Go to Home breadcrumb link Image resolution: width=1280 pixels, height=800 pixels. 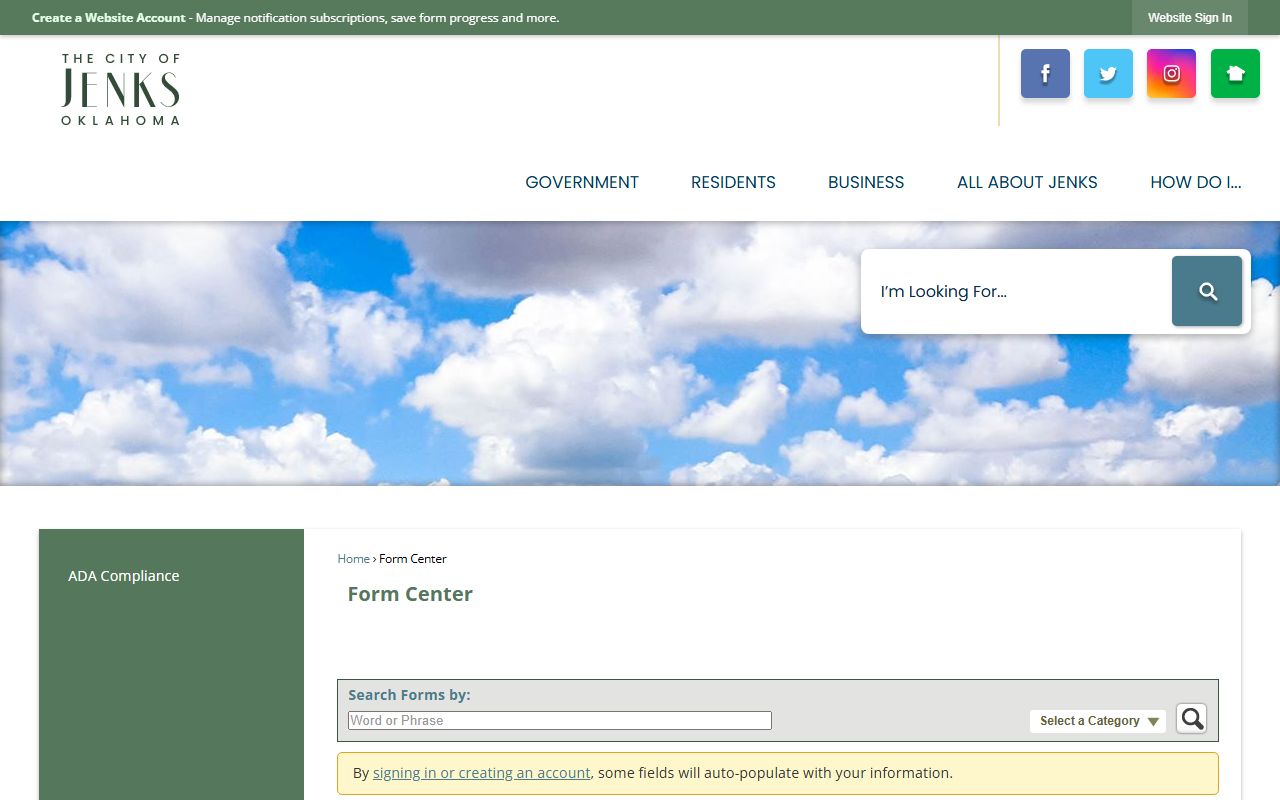click(353, 559)
